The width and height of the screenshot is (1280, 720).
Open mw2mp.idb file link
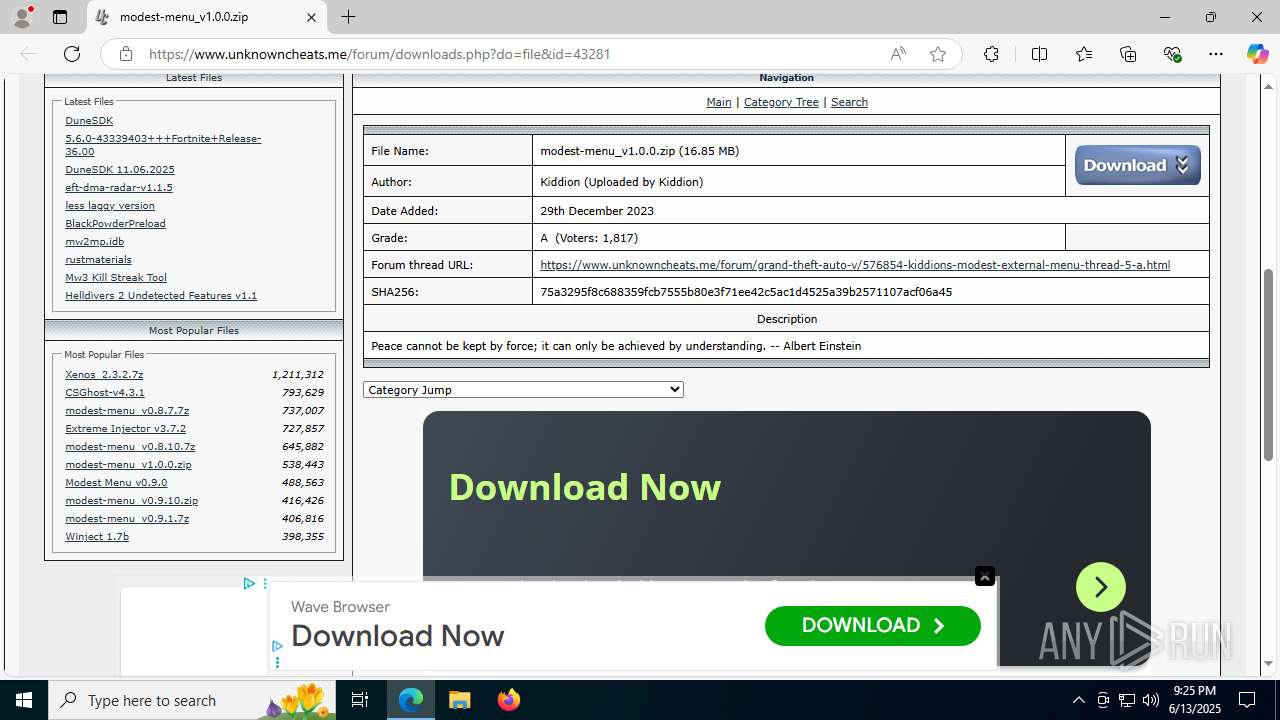(x=95, y=242)
